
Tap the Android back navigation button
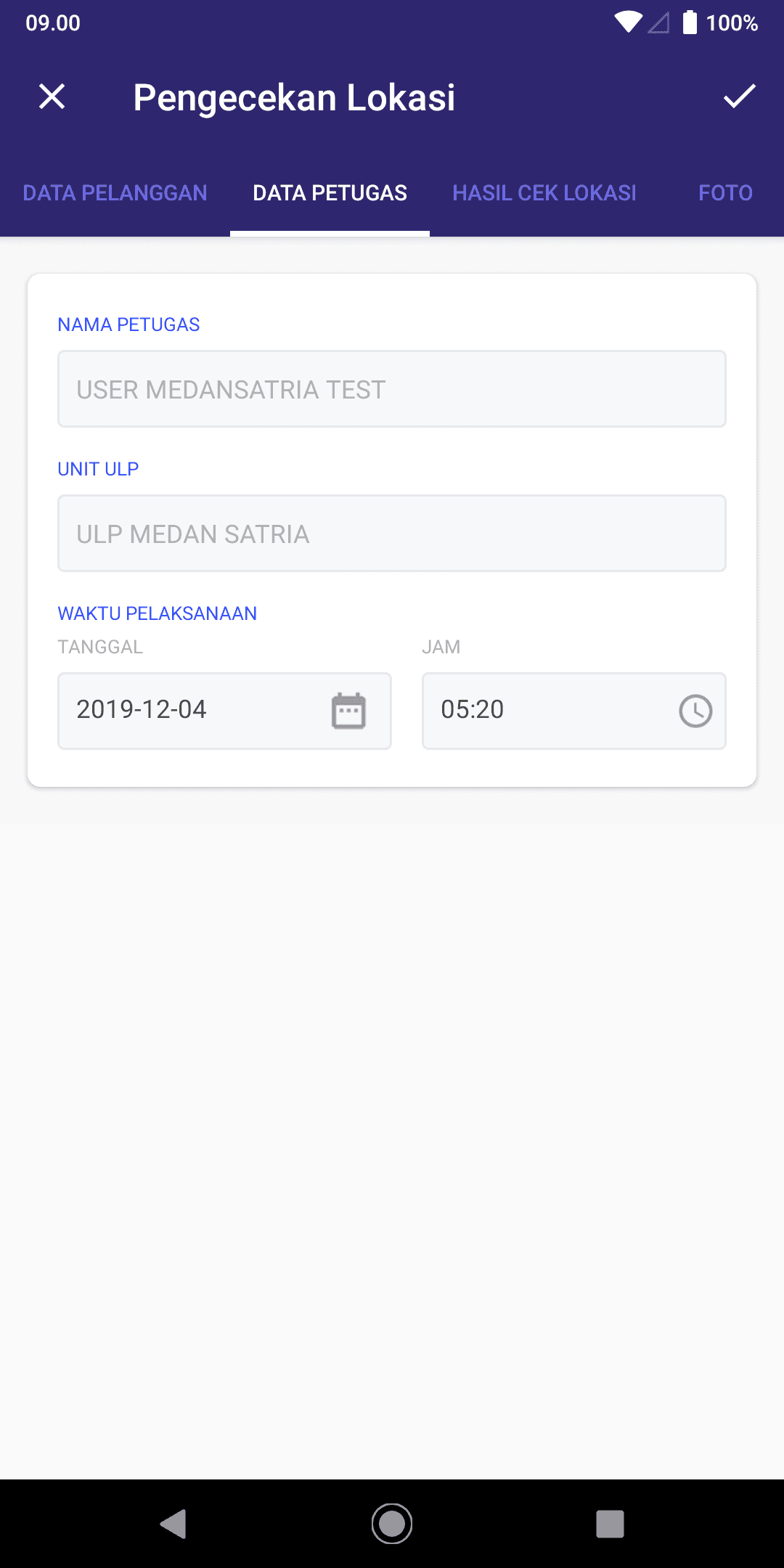point(173,1524)
